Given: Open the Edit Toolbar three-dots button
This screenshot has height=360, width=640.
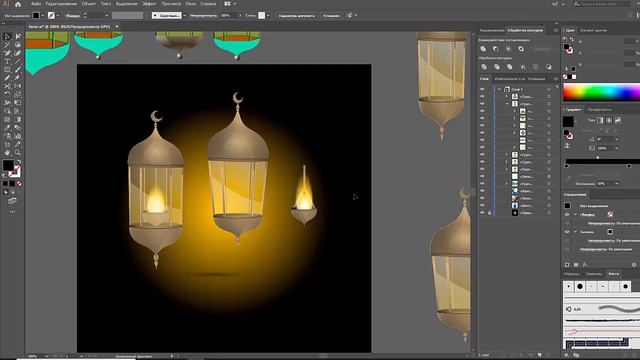Looking at the screenshot, I should 12,212.
